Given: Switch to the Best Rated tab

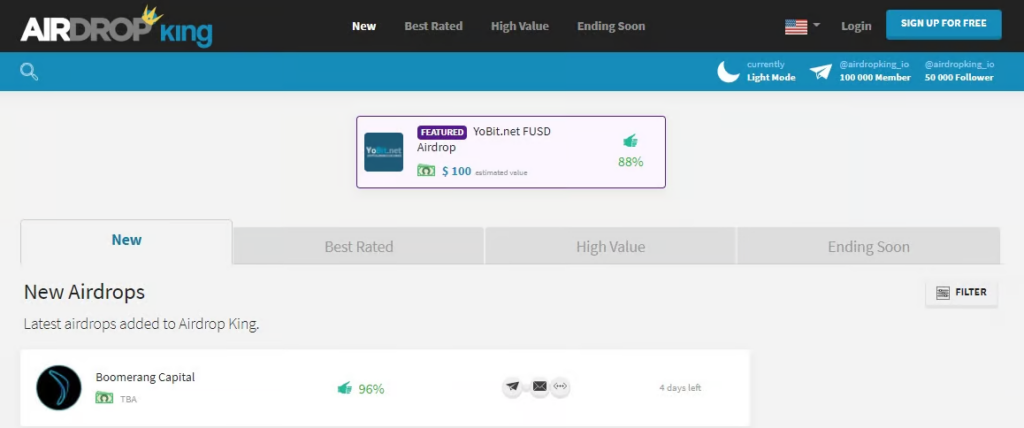Looking at the screenshot, I should click(x=358, y=246).
